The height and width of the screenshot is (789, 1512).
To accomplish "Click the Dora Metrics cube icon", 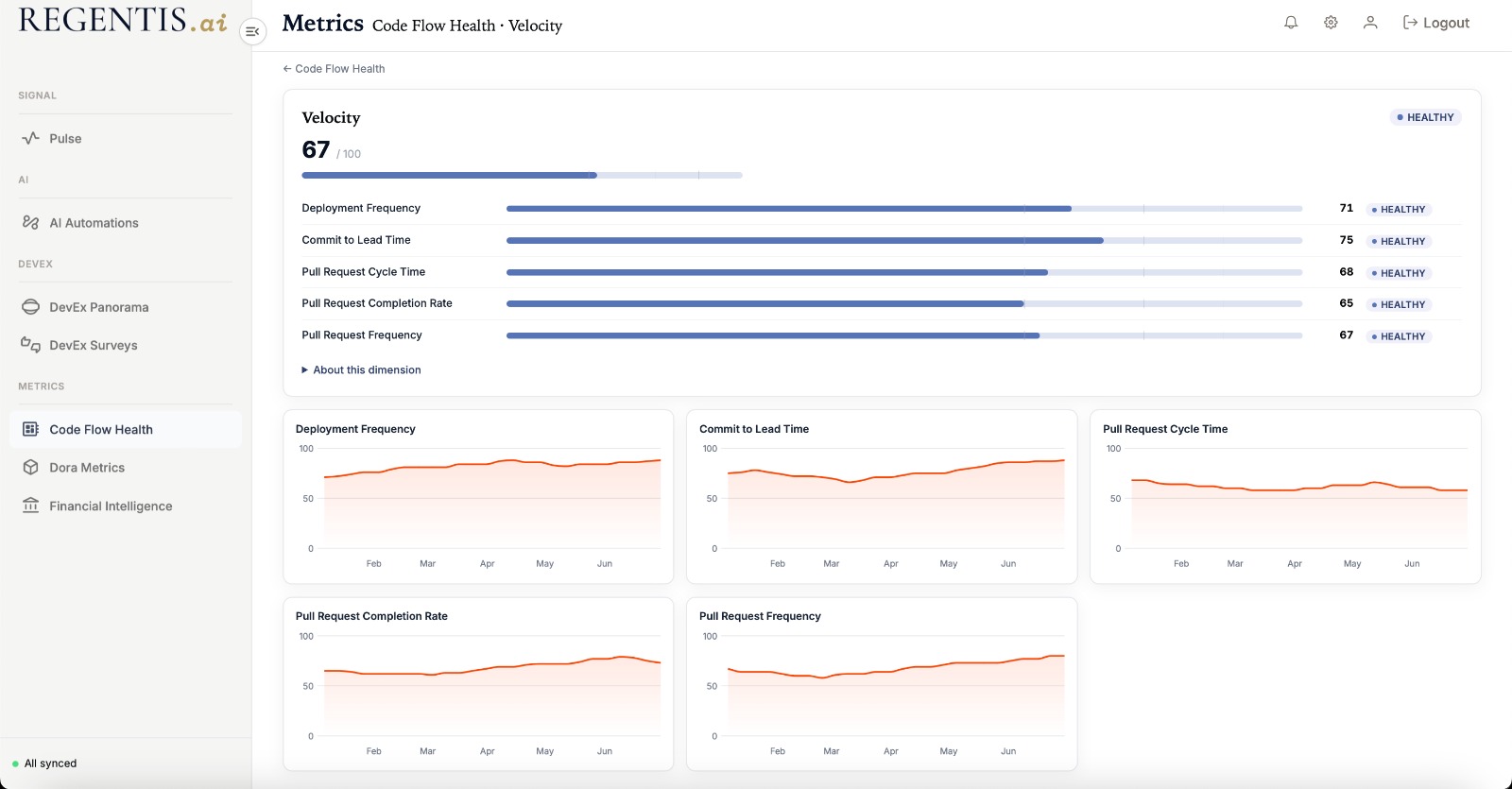I will point(30,468).
